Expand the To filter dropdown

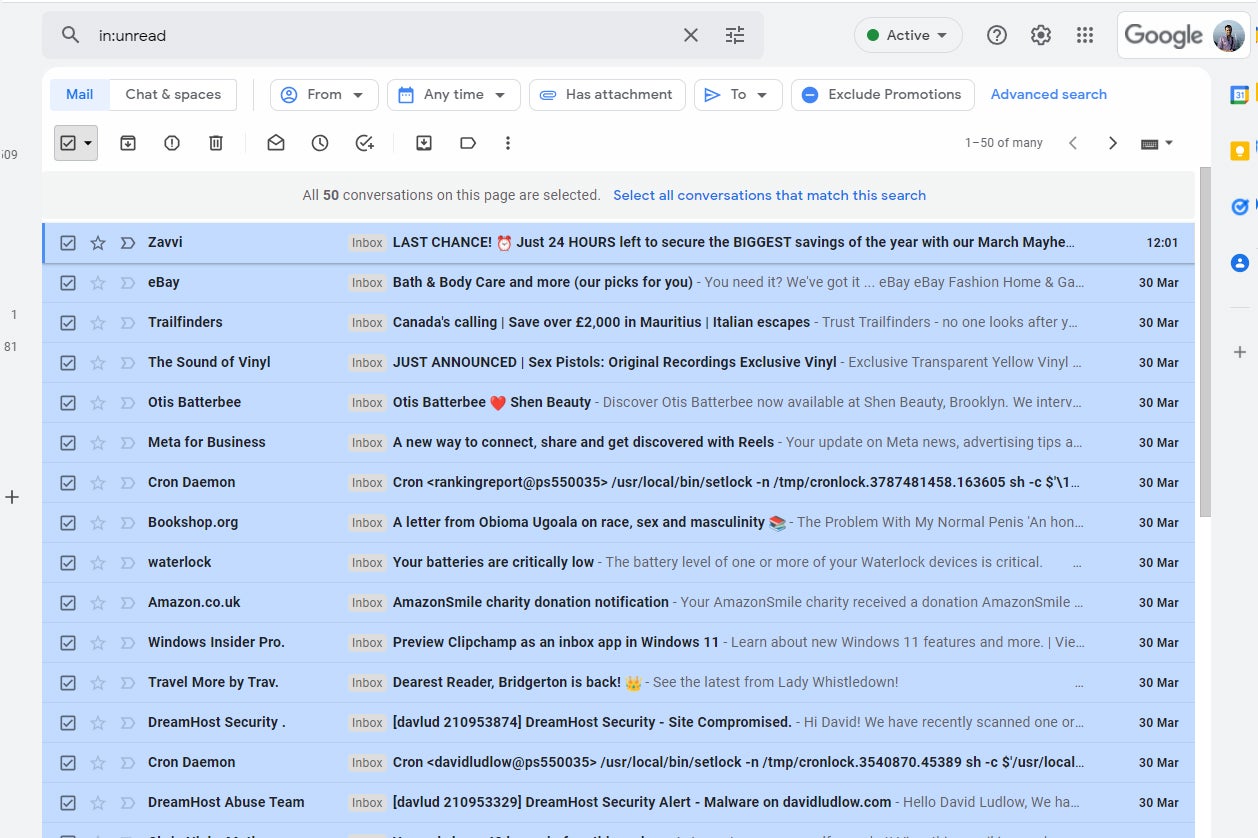[x=738, y=95]
